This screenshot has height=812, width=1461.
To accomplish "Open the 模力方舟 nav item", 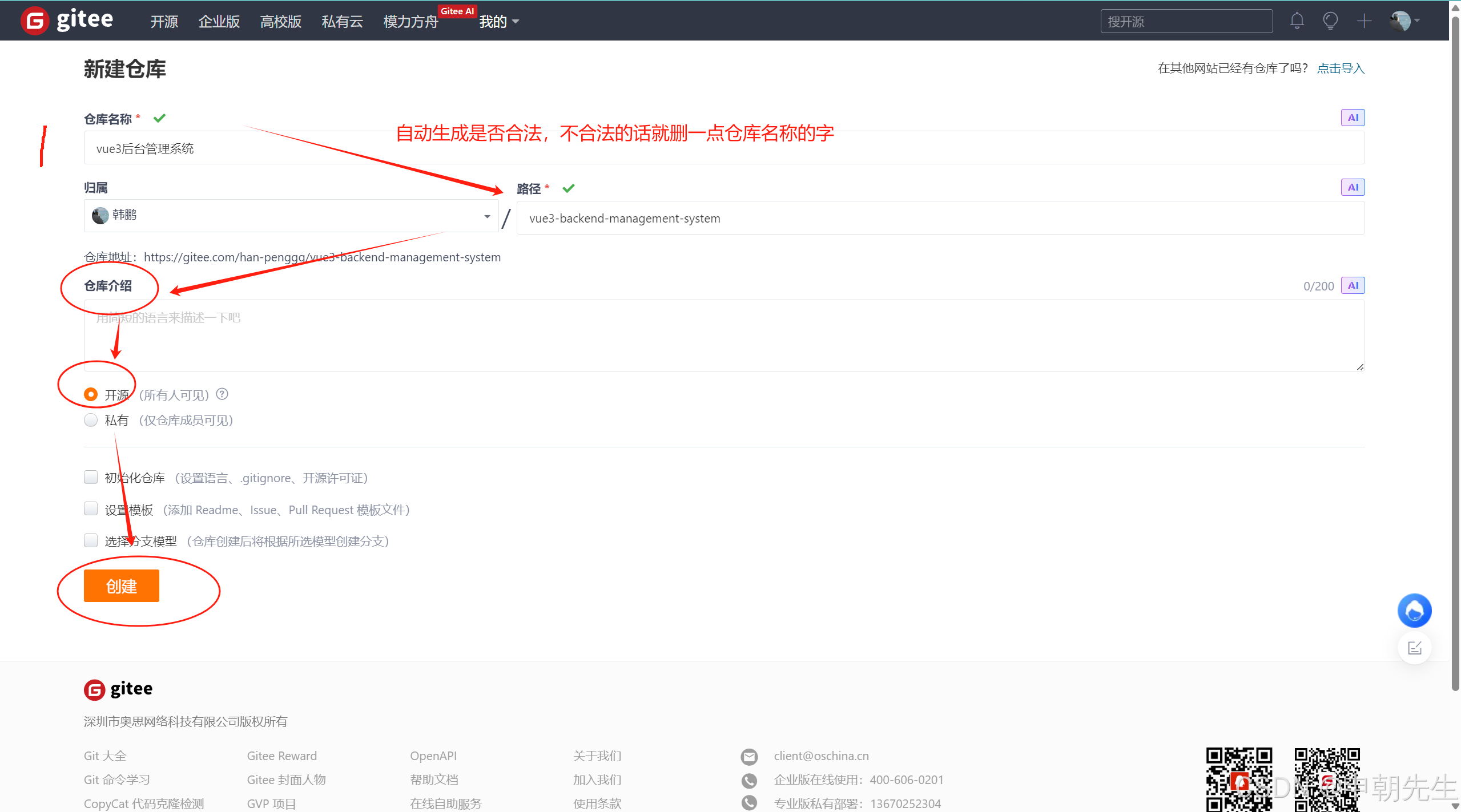I will [x=410, y=22].
